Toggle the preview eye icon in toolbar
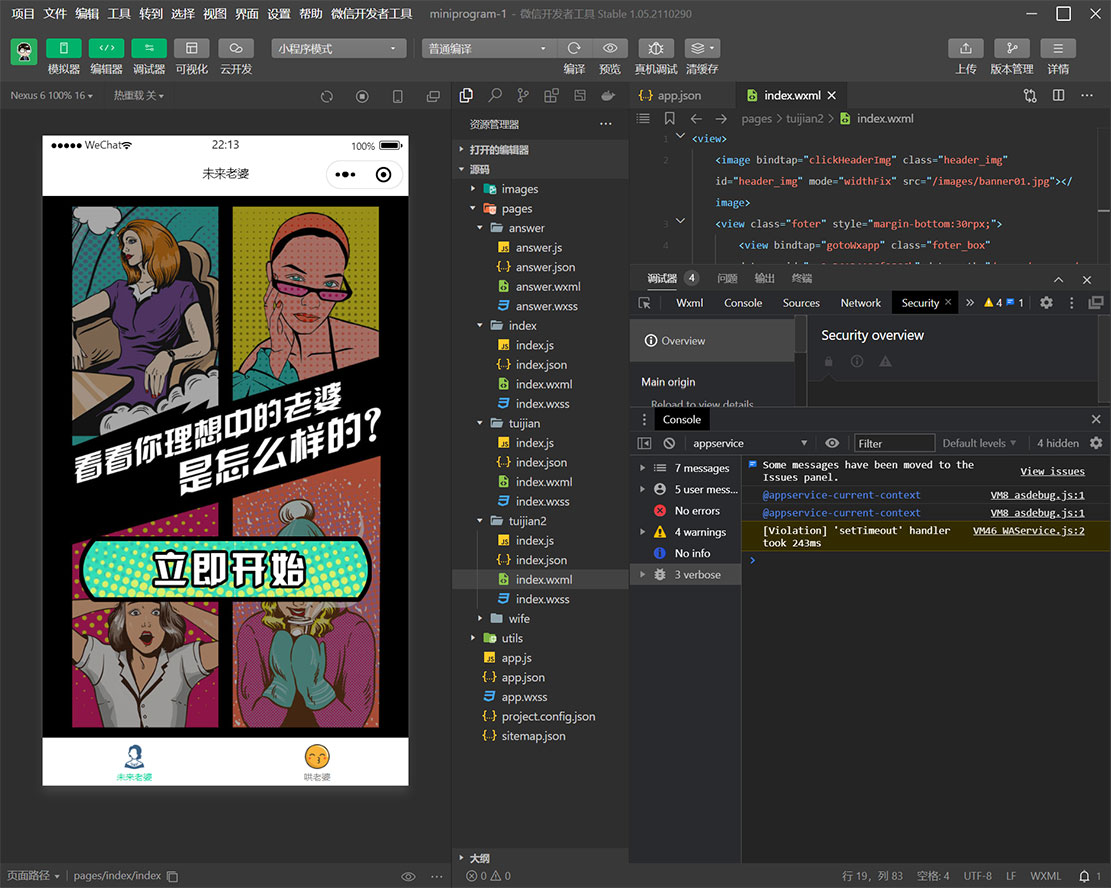This screenshot has height=888, width=1111. tap(609, 49)
